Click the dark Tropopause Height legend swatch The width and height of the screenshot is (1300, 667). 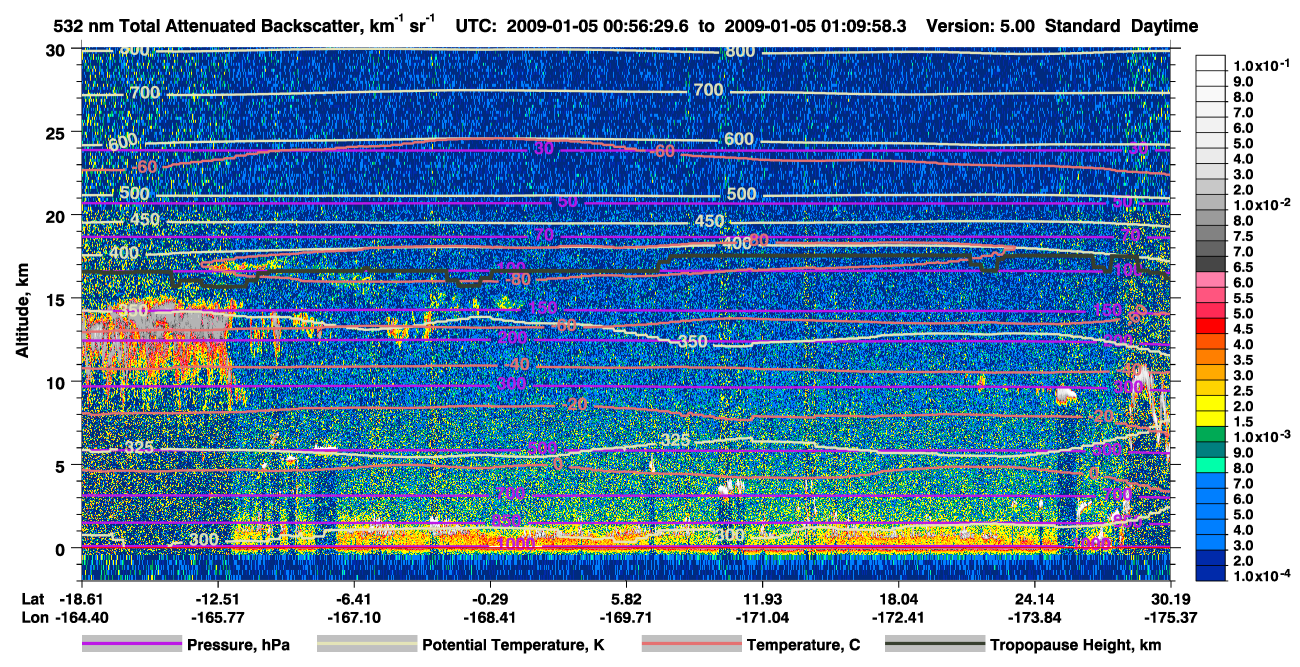point(934,646)
